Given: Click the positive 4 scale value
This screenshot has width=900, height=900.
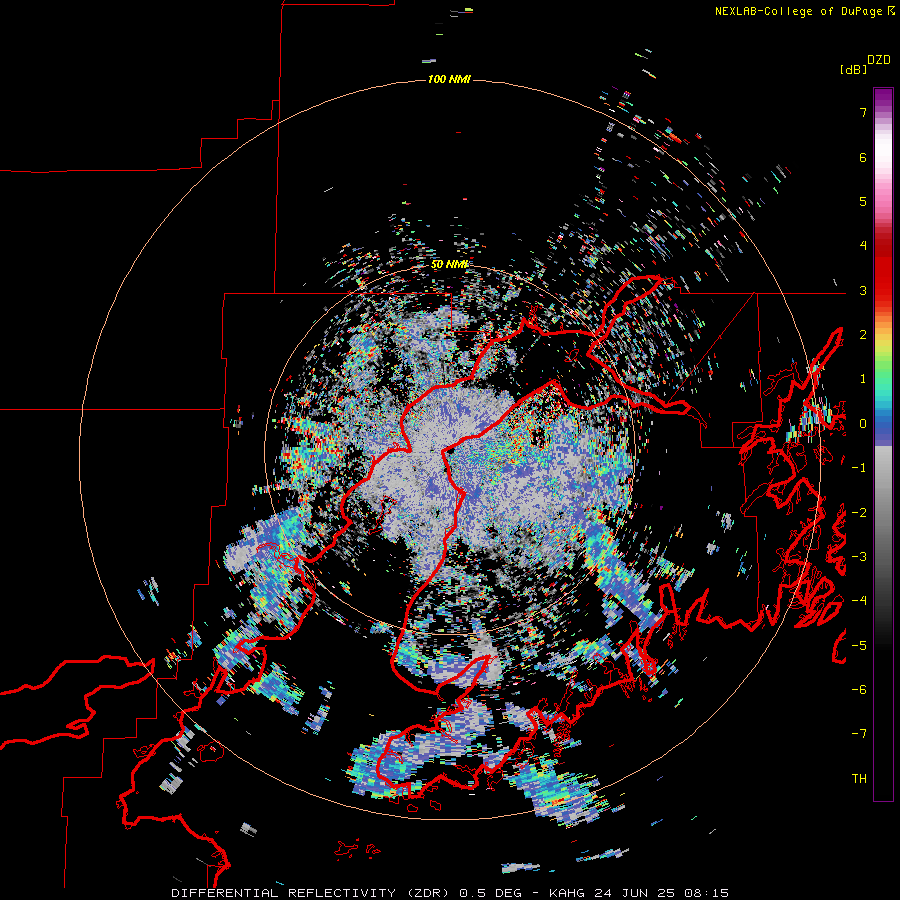Looking at the screenshot, I should coord(863,246).
